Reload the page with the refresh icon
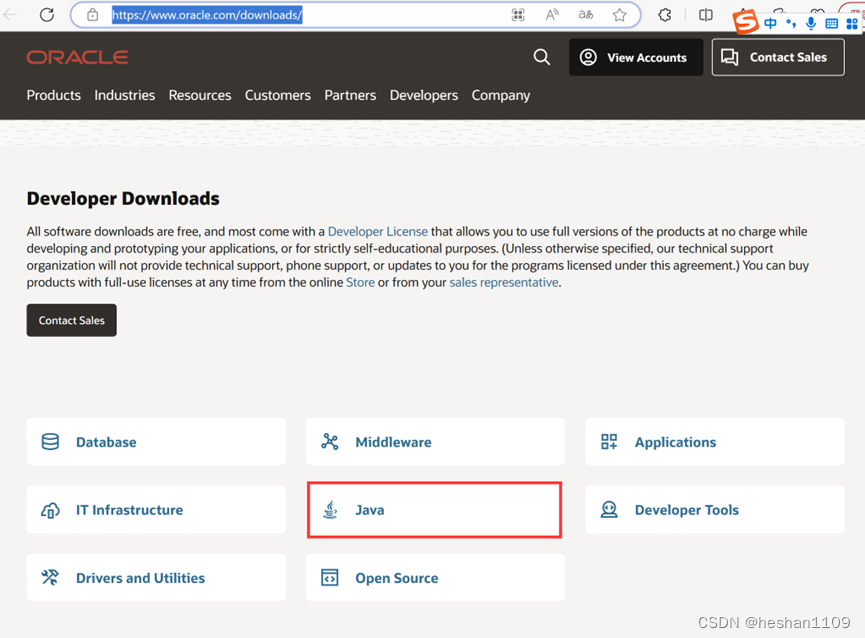 click(47, 15)
